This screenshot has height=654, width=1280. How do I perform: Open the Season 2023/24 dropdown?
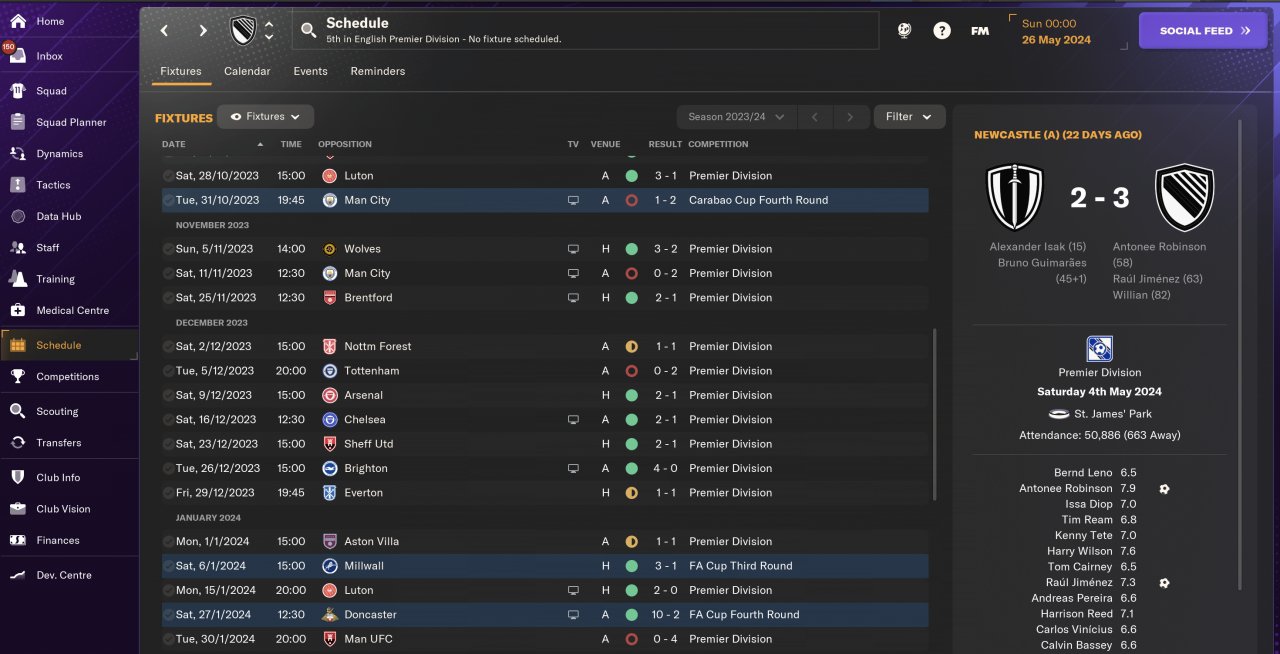pos(736,117)
